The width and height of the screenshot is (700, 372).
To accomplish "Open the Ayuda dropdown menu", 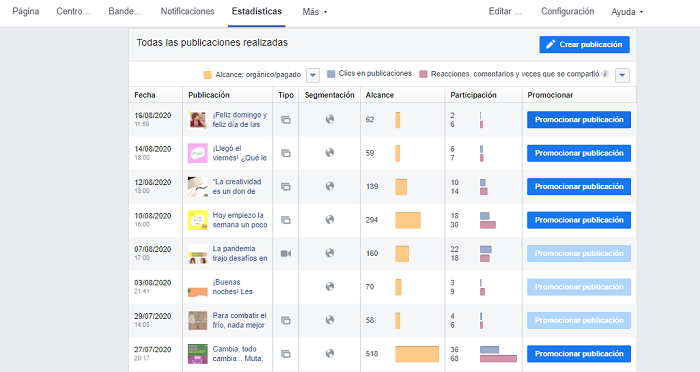I will (x=627, y=12).
